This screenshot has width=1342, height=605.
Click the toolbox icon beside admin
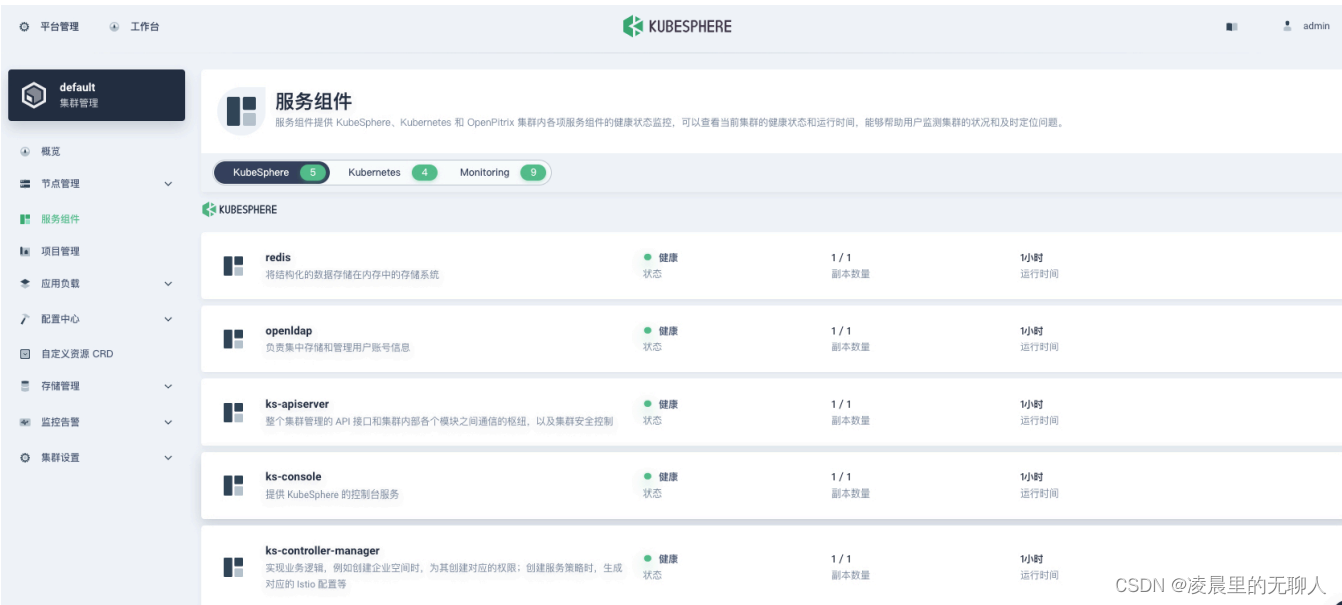(x=1232, y=27)
